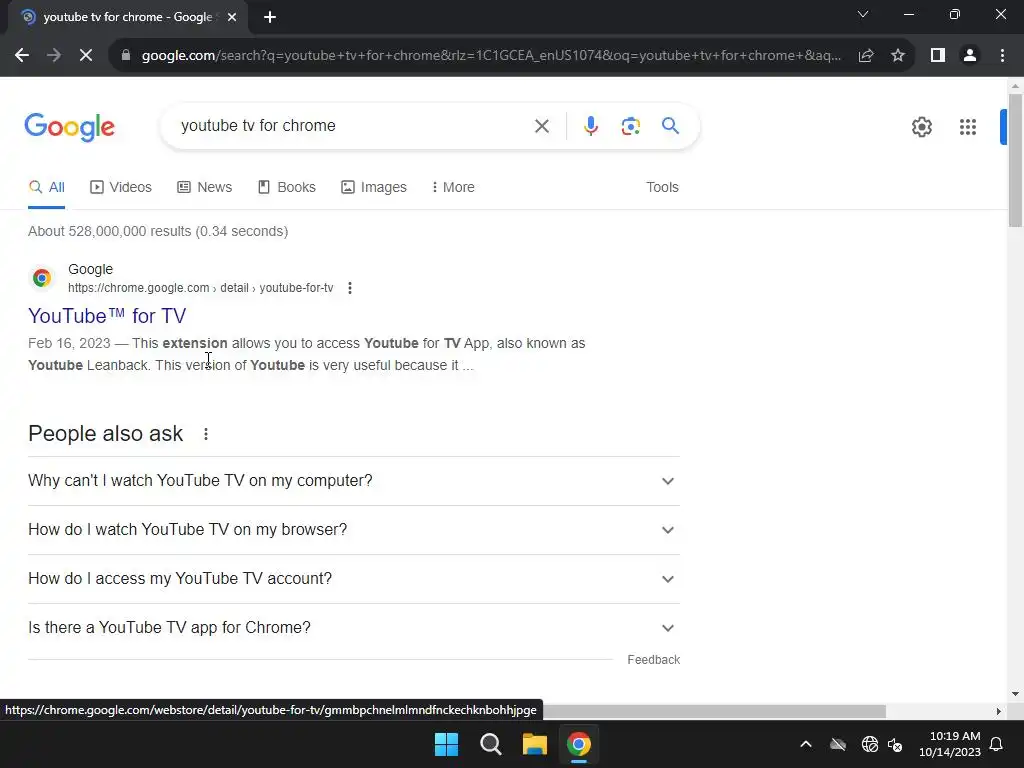Click the horizontal scrollbar thumb

pyautogui.click(x=714, y=711)
